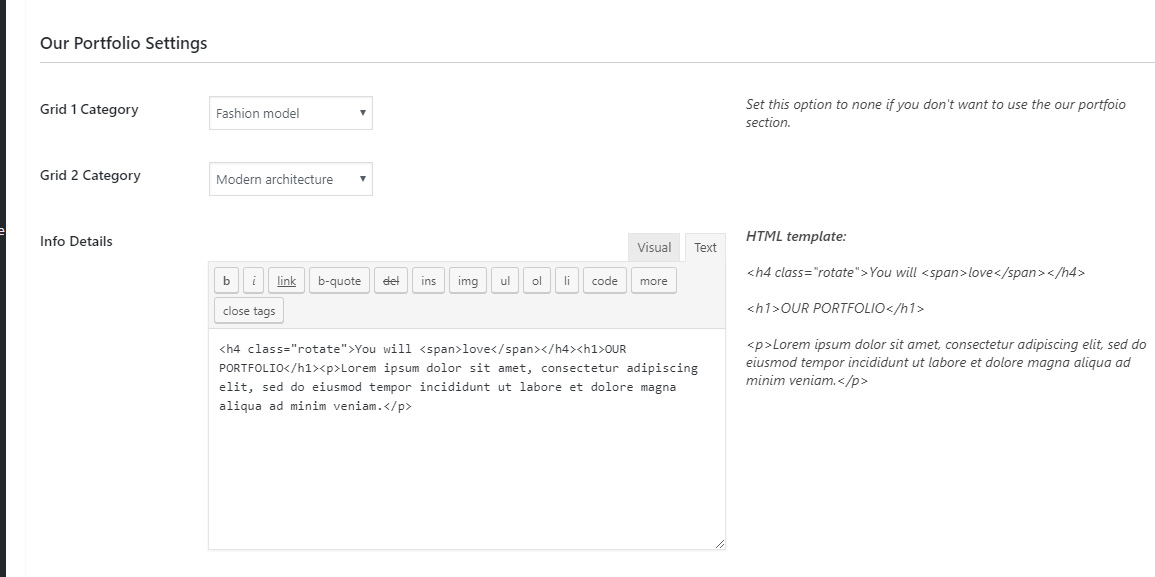Screen dimensions: 1155x577
Task: Wrap text with the code button
Action: 605,281
